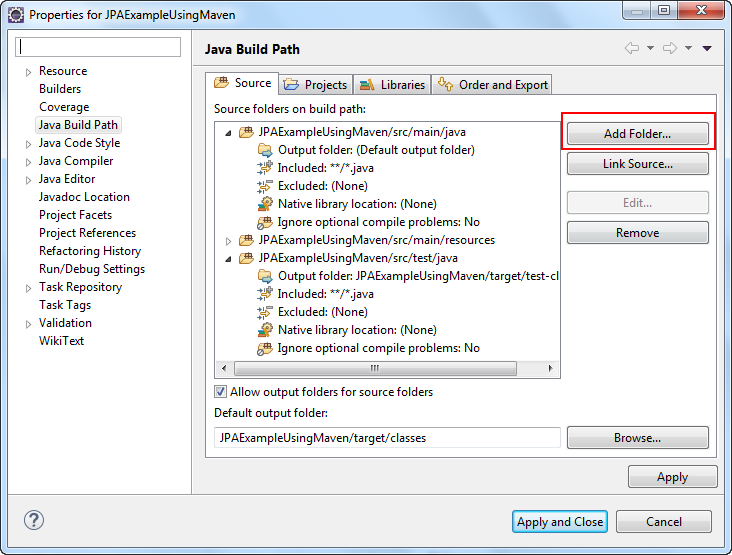Click the Included filter icon under src/test/java
Image resolution: width=732 pixels, height=555 pixels.
coord(265,294)
